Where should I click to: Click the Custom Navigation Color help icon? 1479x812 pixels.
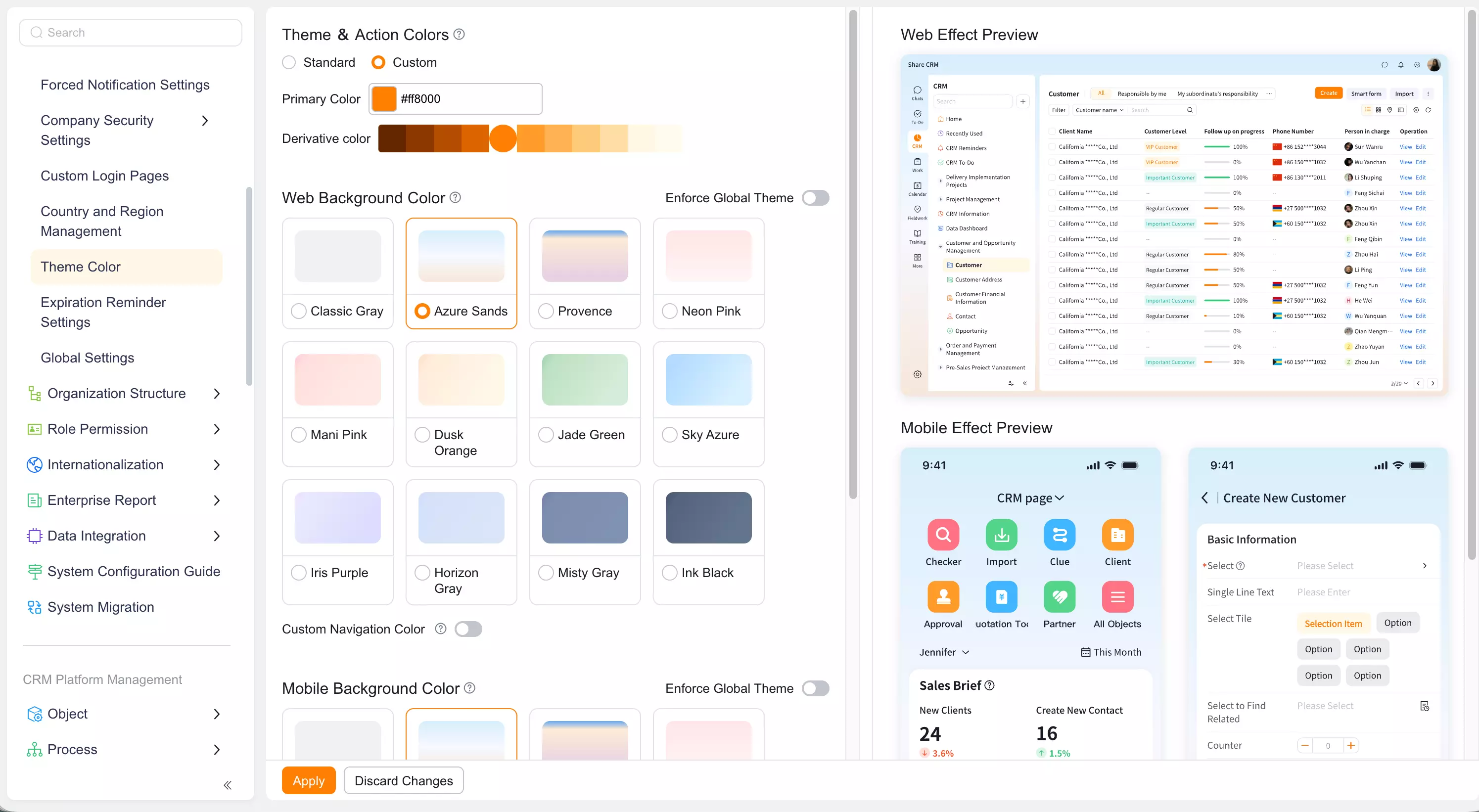[x=440, y=629]
